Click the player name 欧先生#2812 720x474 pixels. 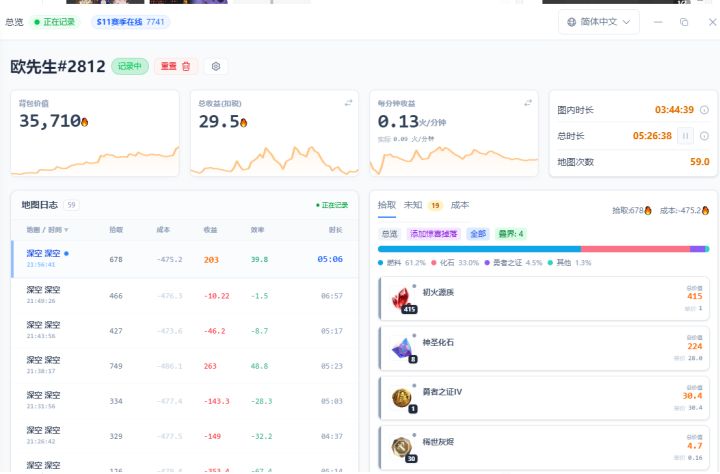(58, 67)
